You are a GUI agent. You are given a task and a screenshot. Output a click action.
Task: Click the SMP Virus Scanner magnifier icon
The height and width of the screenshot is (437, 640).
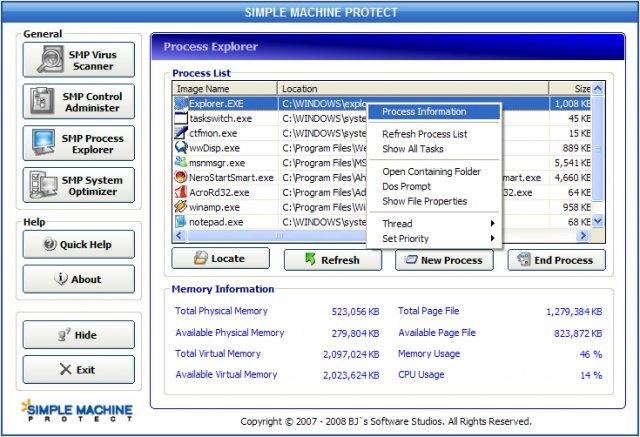pyautogui.click(x=50, y=60)
